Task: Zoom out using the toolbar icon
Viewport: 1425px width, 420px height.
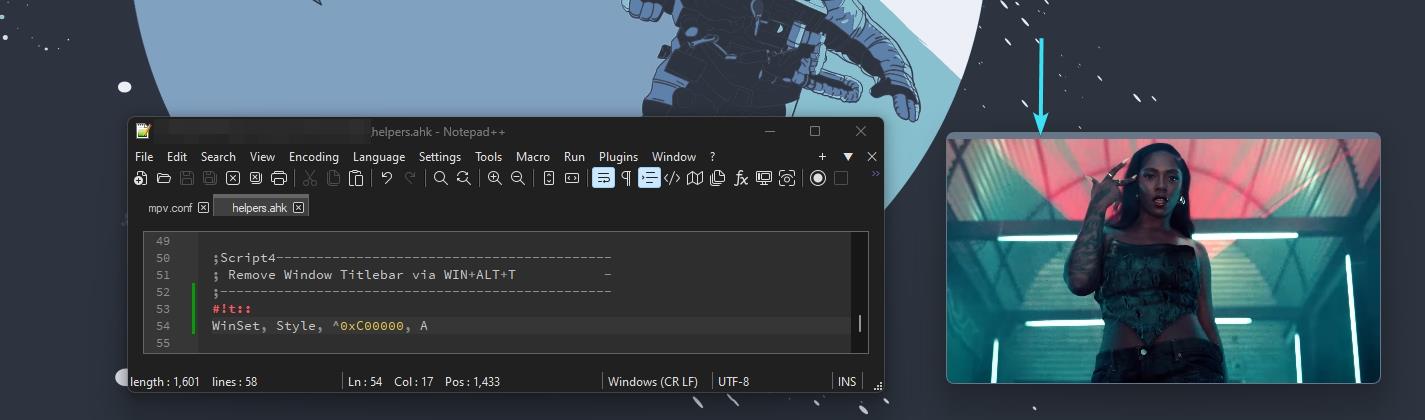Action: coord(517,178)
